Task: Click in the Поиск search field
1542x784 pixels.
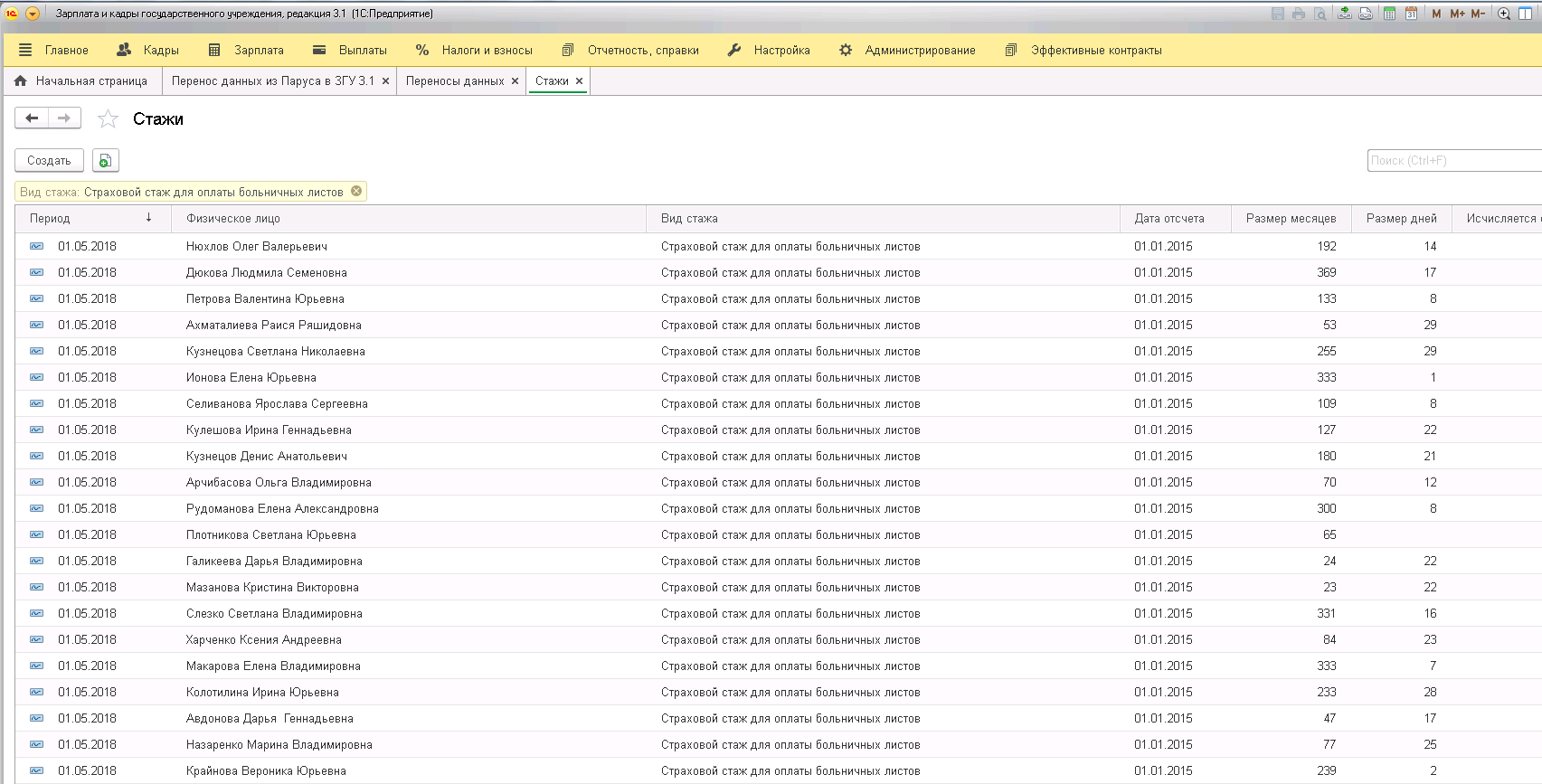Action: pos(1452,161)
